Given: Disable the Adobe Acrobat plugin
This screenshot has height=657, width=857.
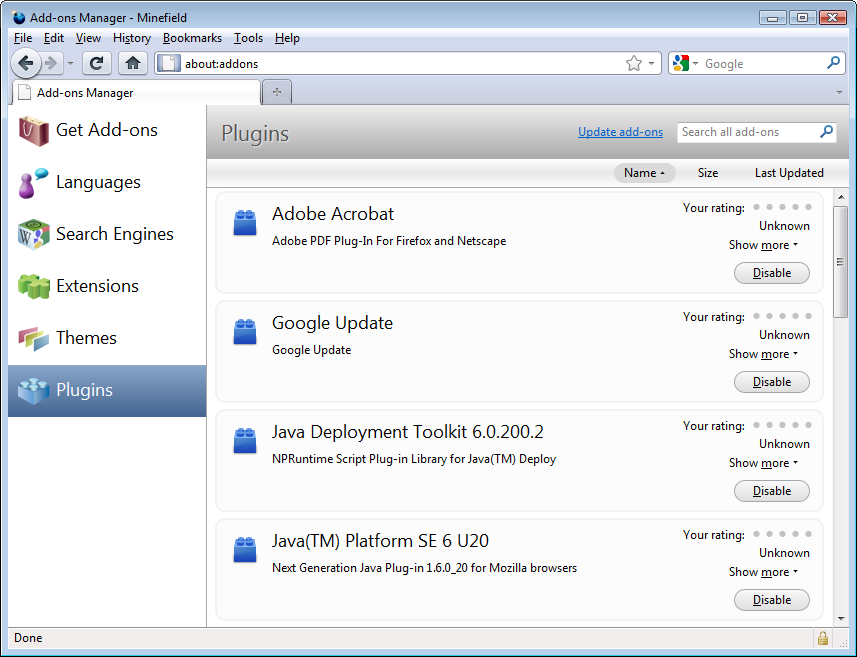Looking at the screenshot, I should pyautogui.click(x=772, y=273).
